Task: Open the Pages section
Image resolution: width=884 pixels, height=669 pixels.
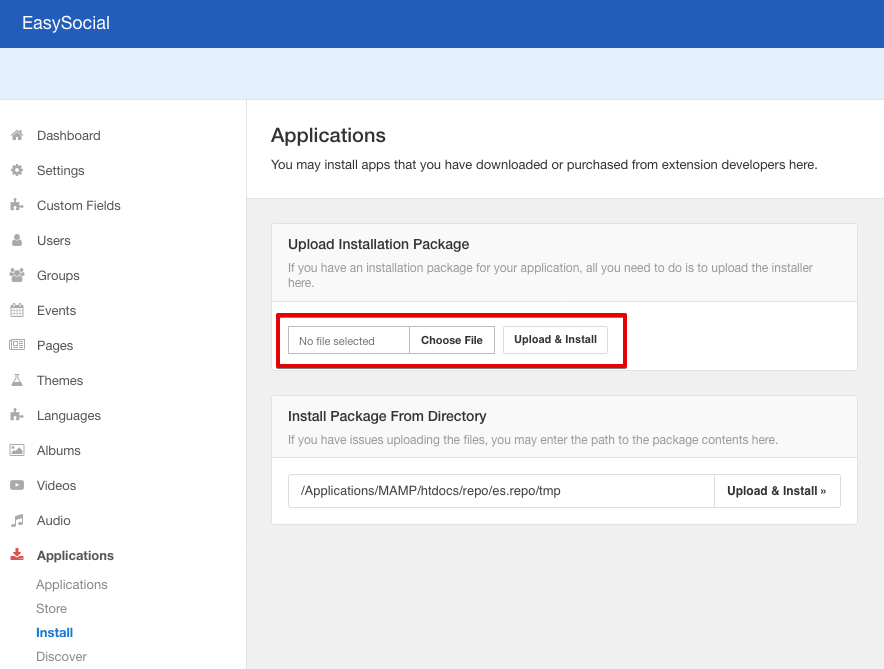Action: 55,345
